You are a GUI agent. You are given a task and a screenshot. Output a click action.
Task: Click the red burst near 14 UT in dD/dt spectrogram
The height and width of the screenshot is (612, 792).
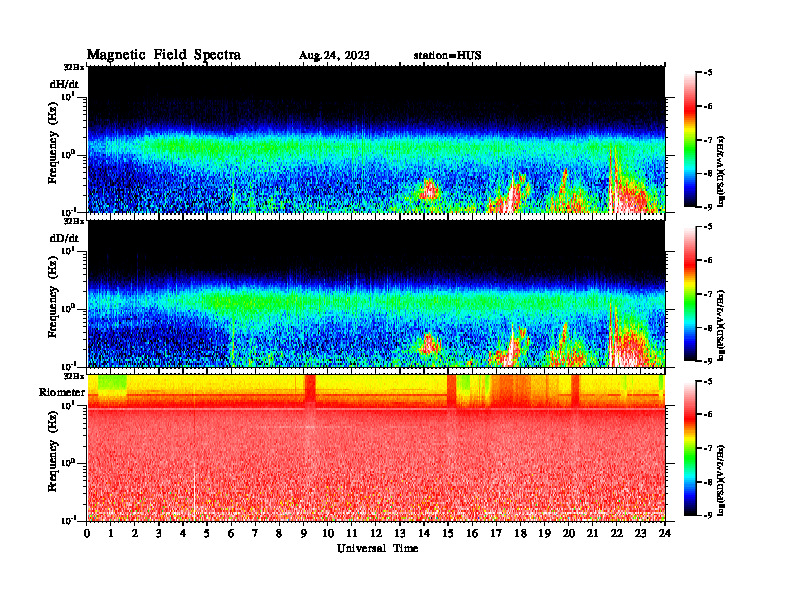429,344
